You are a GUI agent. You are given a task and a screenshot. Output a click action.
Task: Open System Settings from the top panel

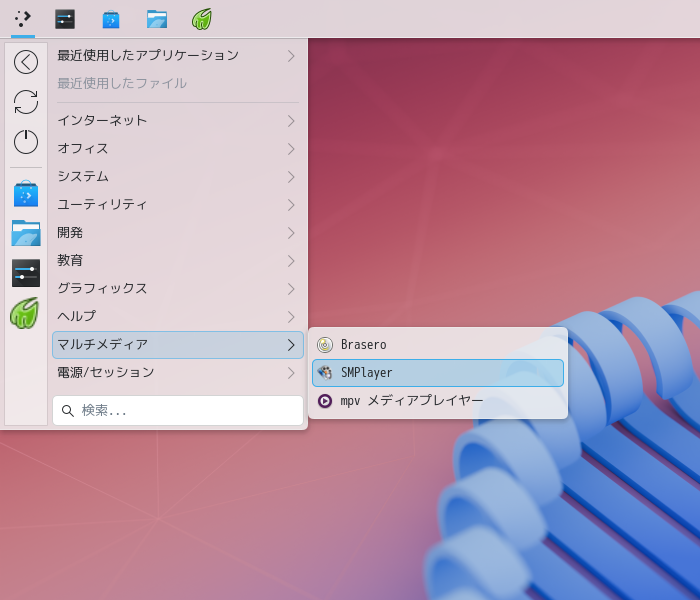(x=65, y=19)
